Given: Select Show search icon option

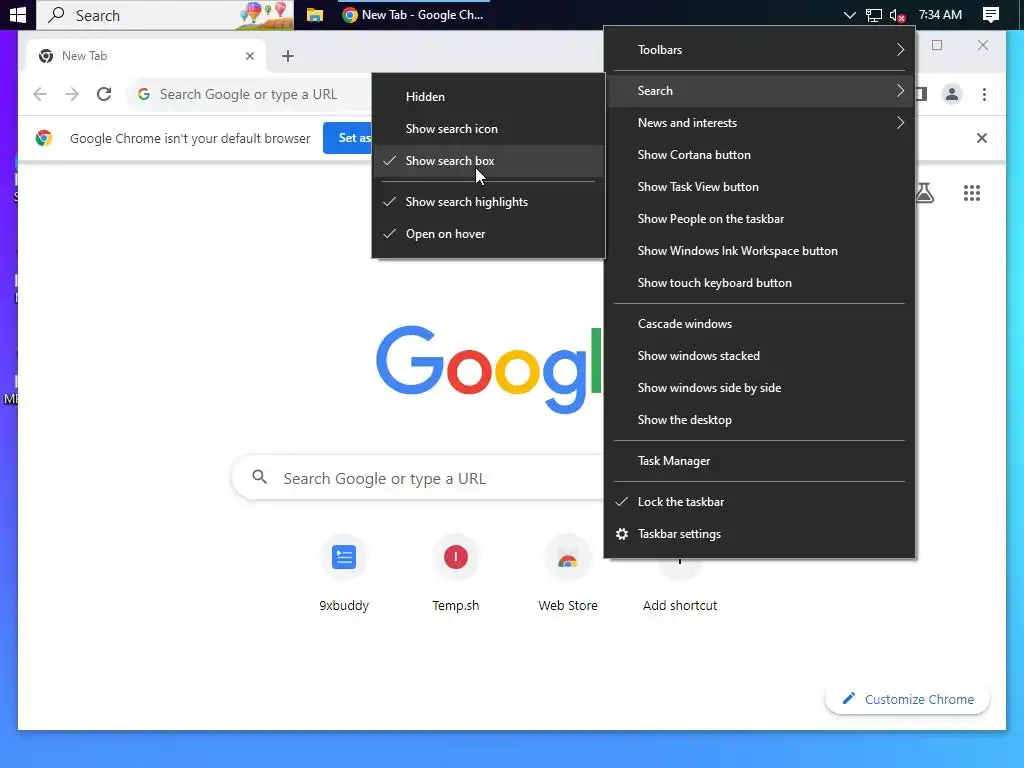Looking at the screenshot, I should pyautogui.click(x=488, y=129).
